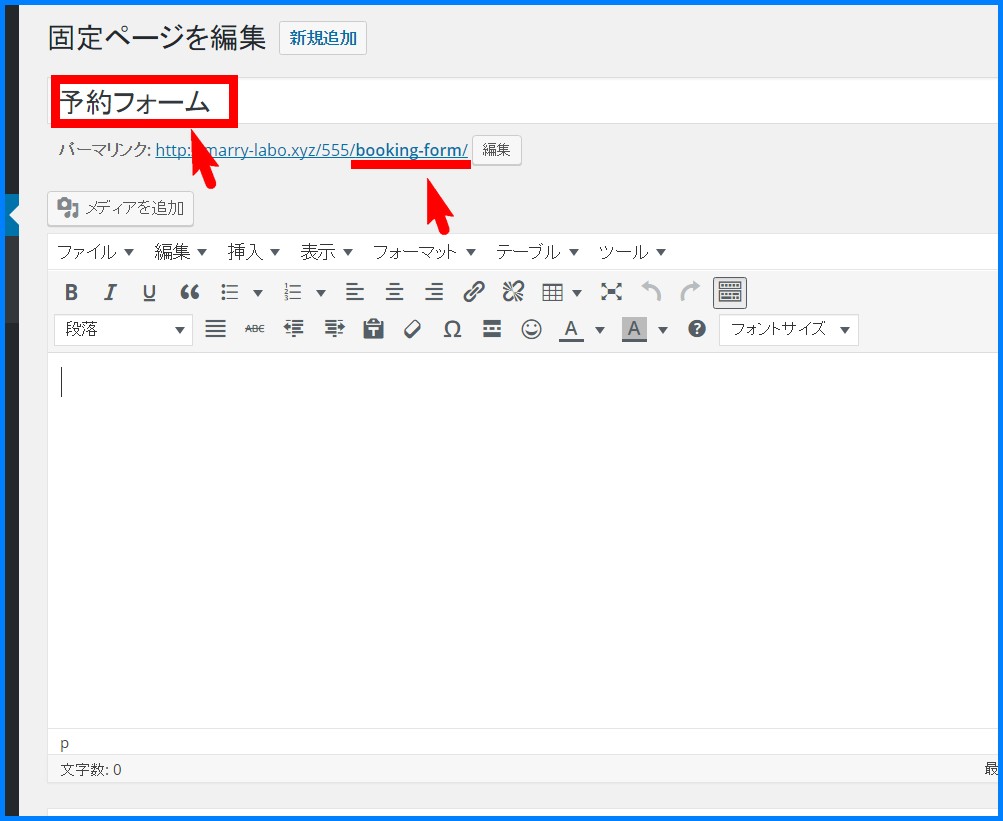Viewport: 1003px width, 821px height.
Task: Toggle underline formatting
Action: coord(149,292)
